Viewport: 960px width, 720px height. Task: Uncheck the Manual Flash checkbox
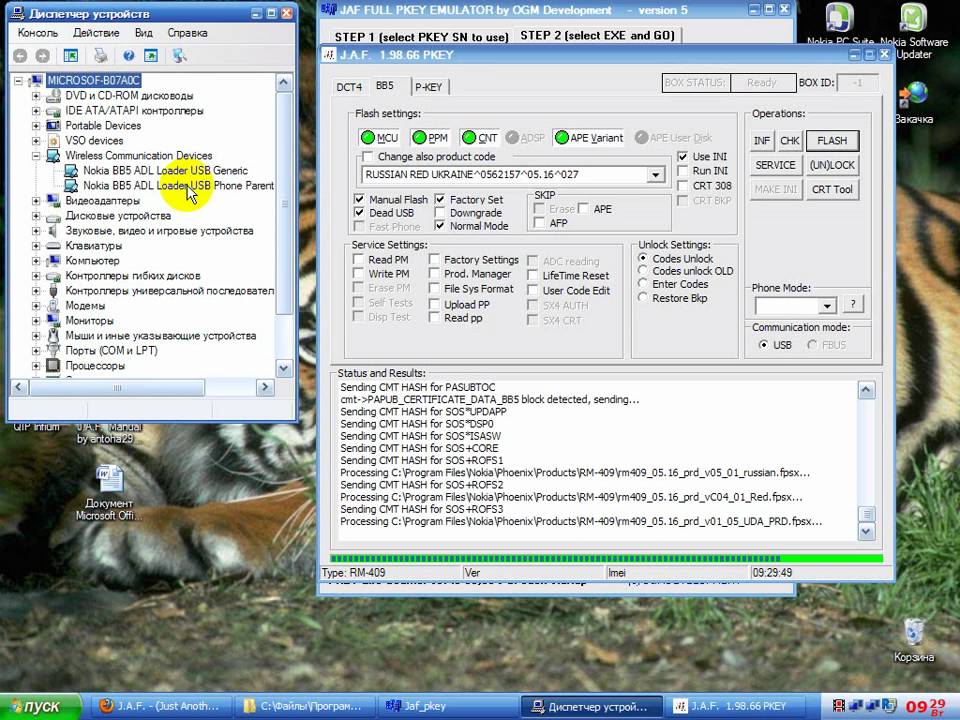[359, 200]
